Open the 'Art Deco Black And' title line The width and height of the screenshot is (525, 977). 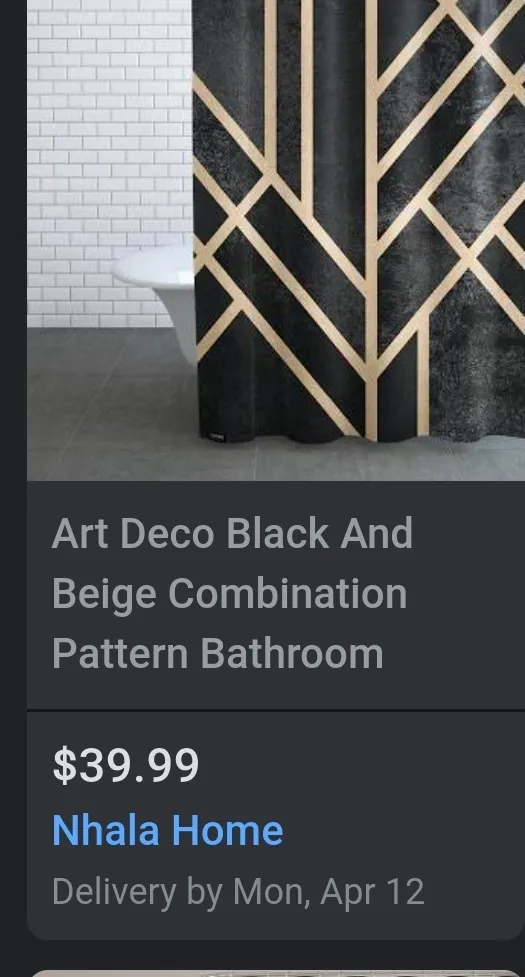pyautogui.click(x=232, y=533)
